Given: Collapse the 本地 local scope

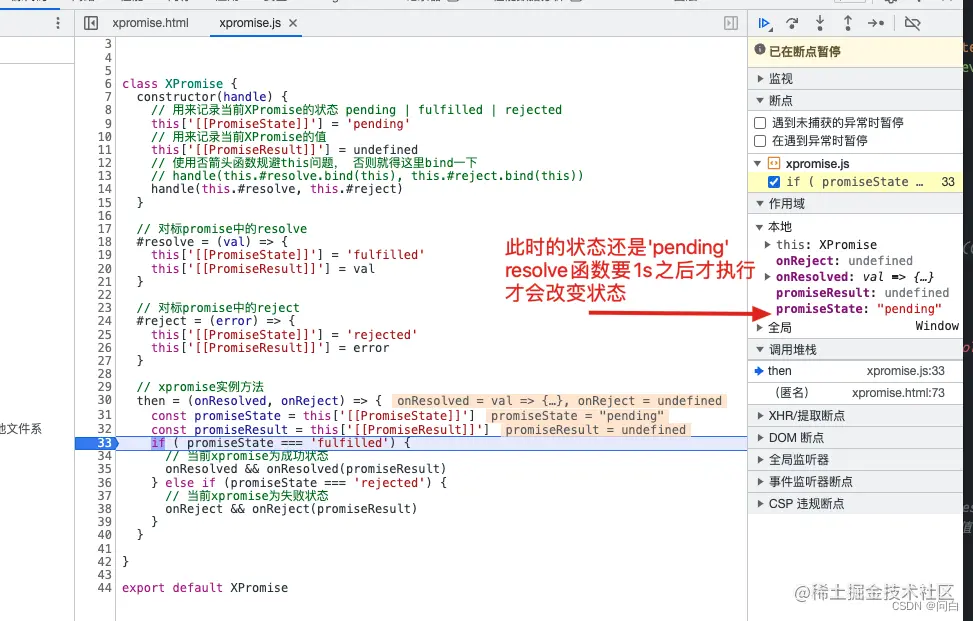Looking at the screenshot, I should click(x=759, y=227).
